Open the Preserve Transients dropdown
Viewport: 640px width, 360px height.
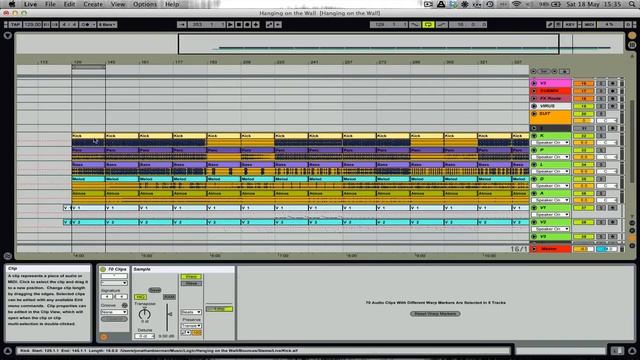(191, 326)
